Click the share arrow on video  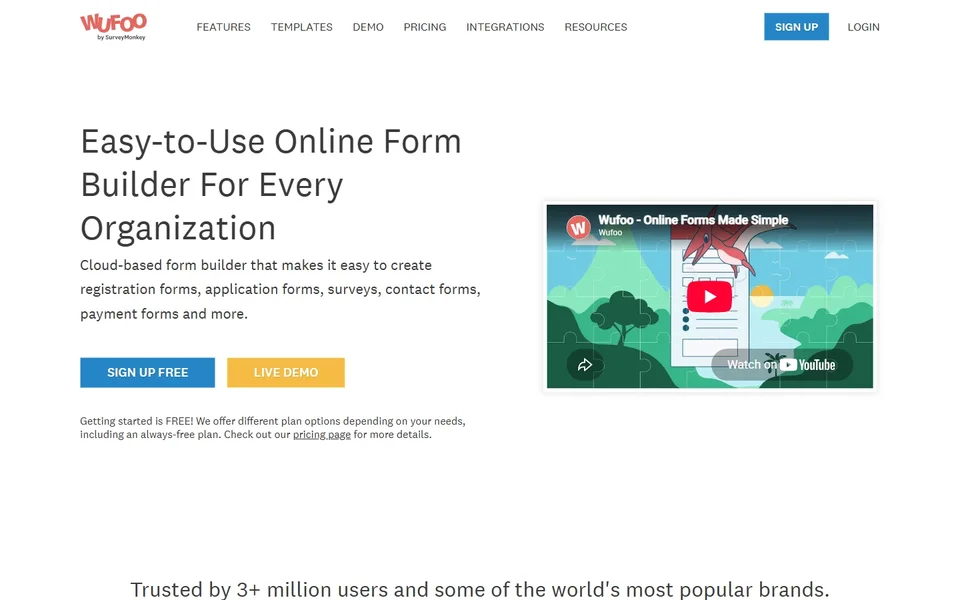pyautogui.click(x=585, y=365)
